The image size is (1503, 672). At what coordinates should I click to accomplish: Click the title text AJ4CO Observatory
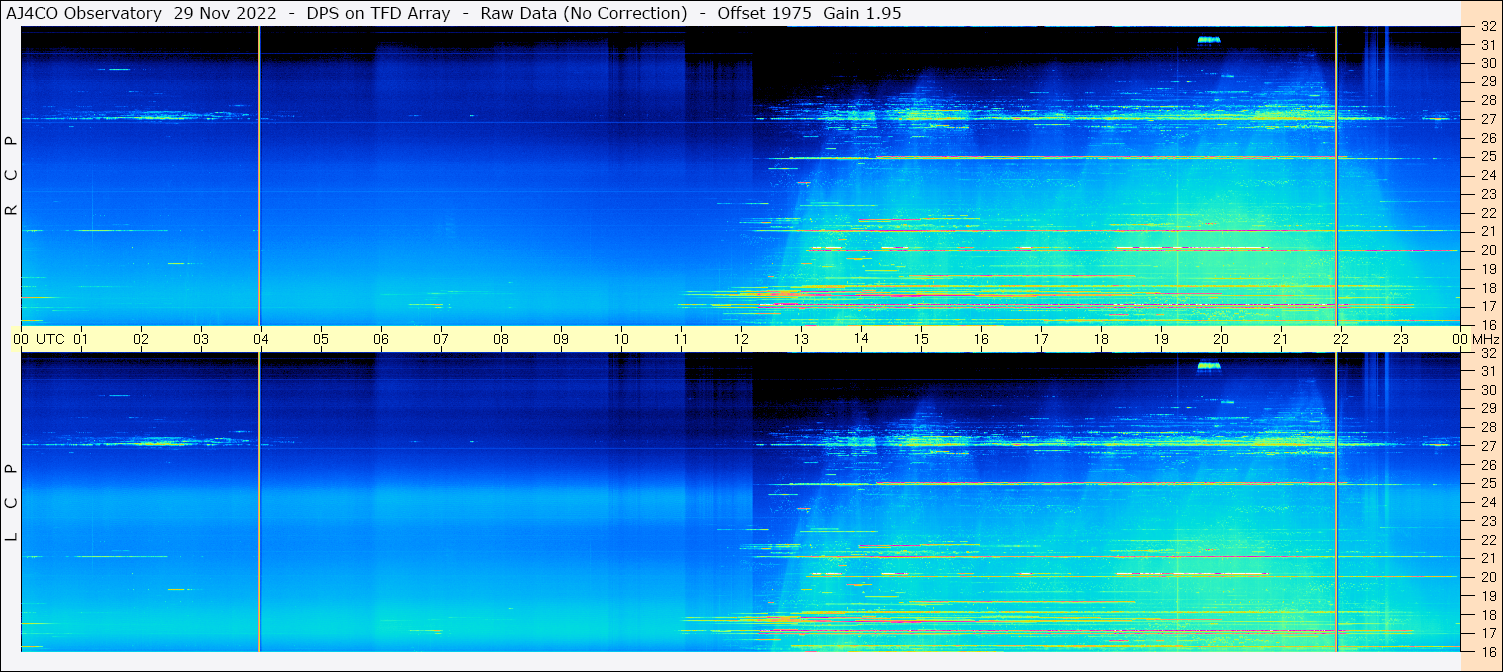(85, 13)
